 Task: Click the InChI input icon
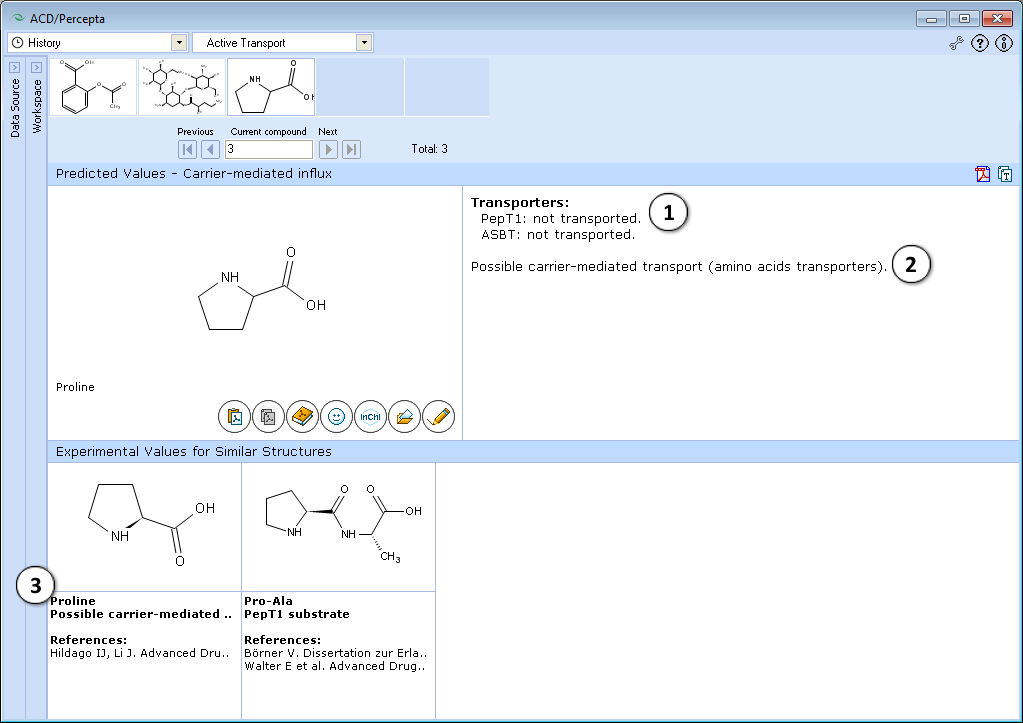pyautogui.click(x=370, y=416)
